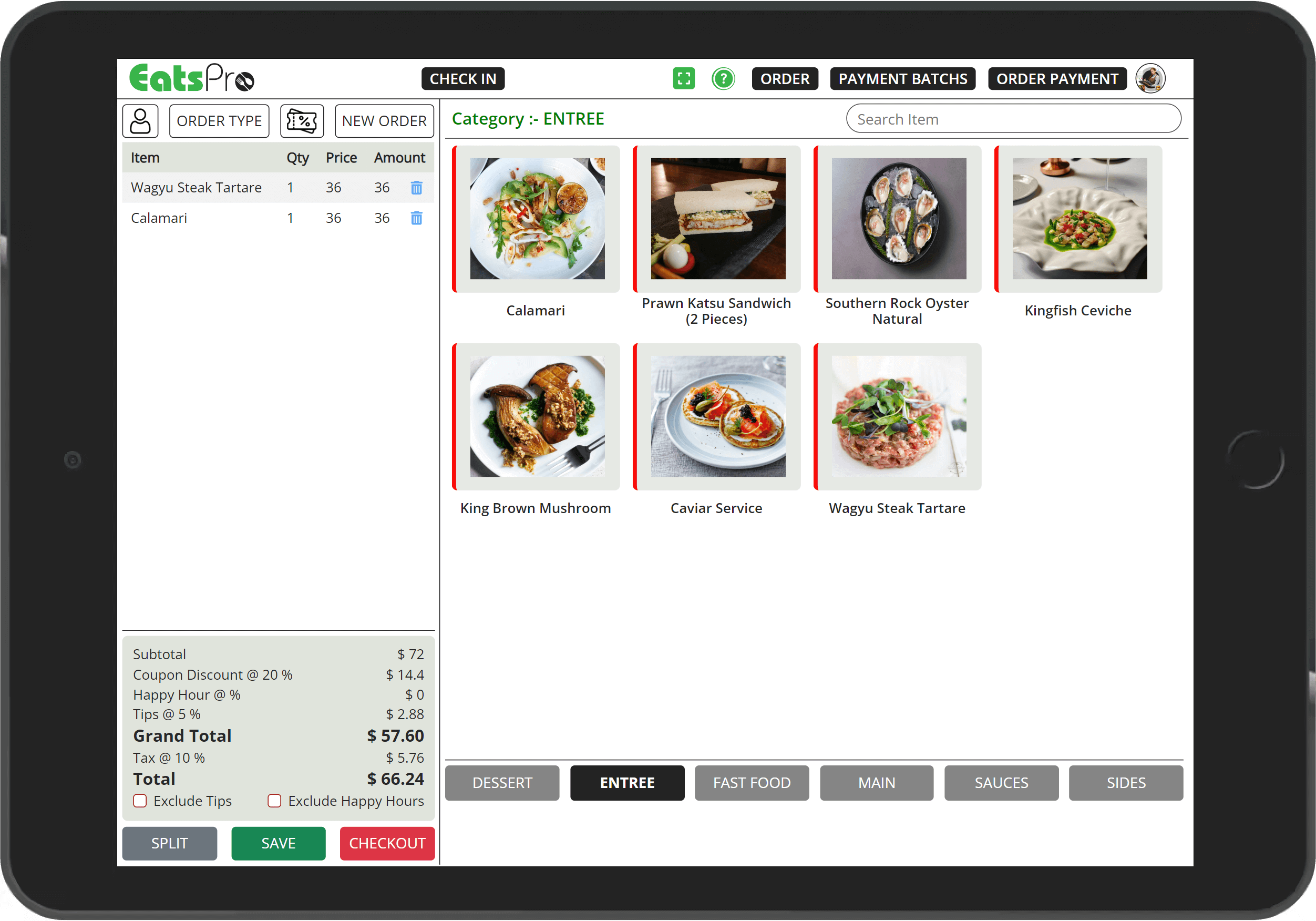This screenshot has height=921, width=1316.
Task: Select the Wagyu Steak Tartare order row name
Action: pos(196,188)
